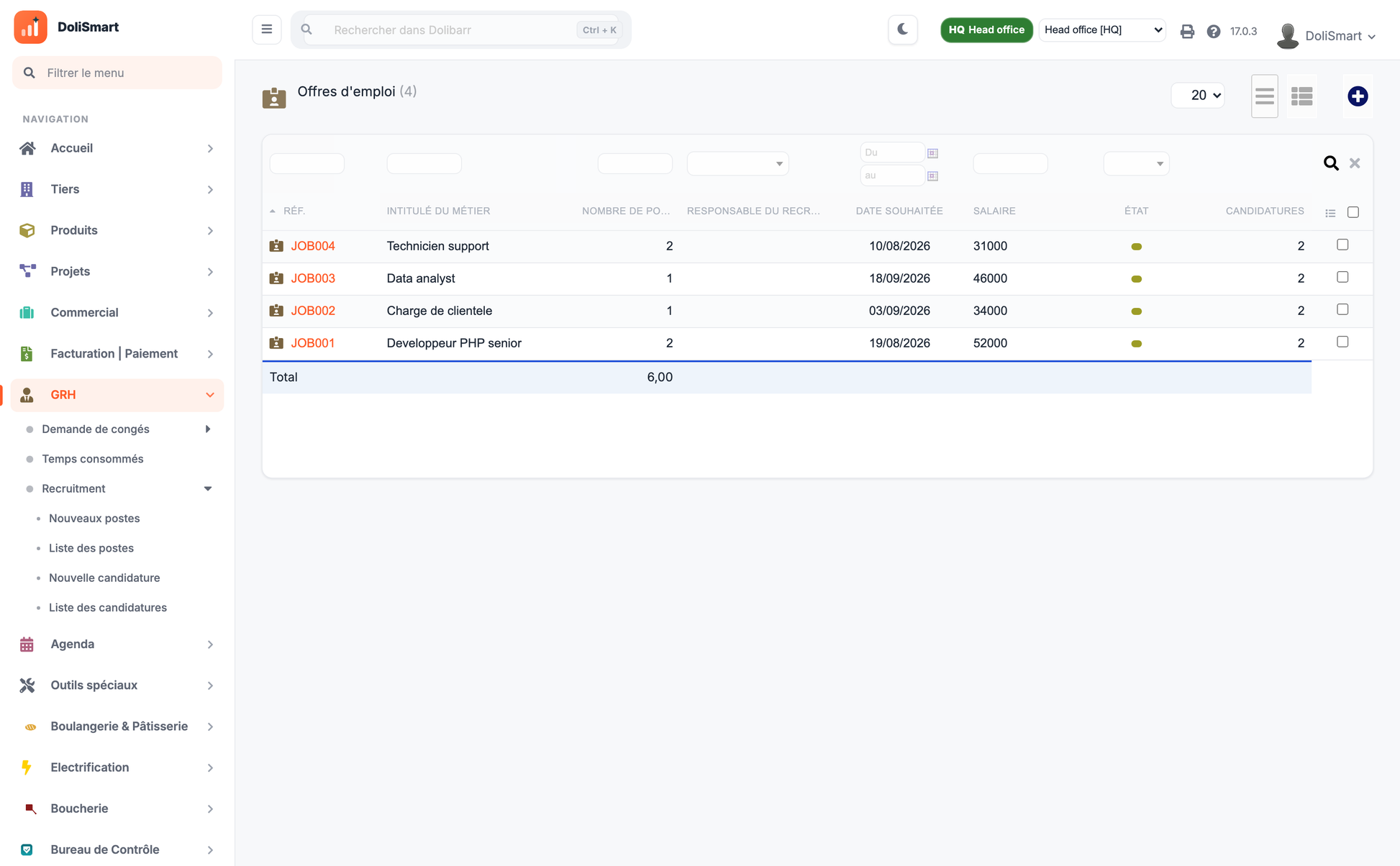Collapse the GRH menu section chevron
Screen dimensions: 1400x866
coord(210,395)
